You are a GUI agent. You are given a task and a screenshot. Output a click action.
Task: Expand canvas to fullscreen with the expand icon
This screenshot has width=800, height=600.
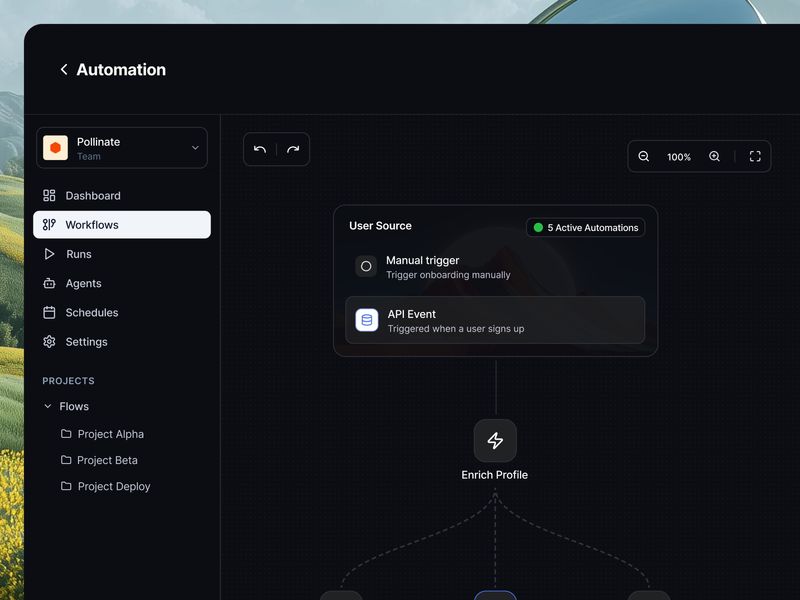[x=755, y=157]
